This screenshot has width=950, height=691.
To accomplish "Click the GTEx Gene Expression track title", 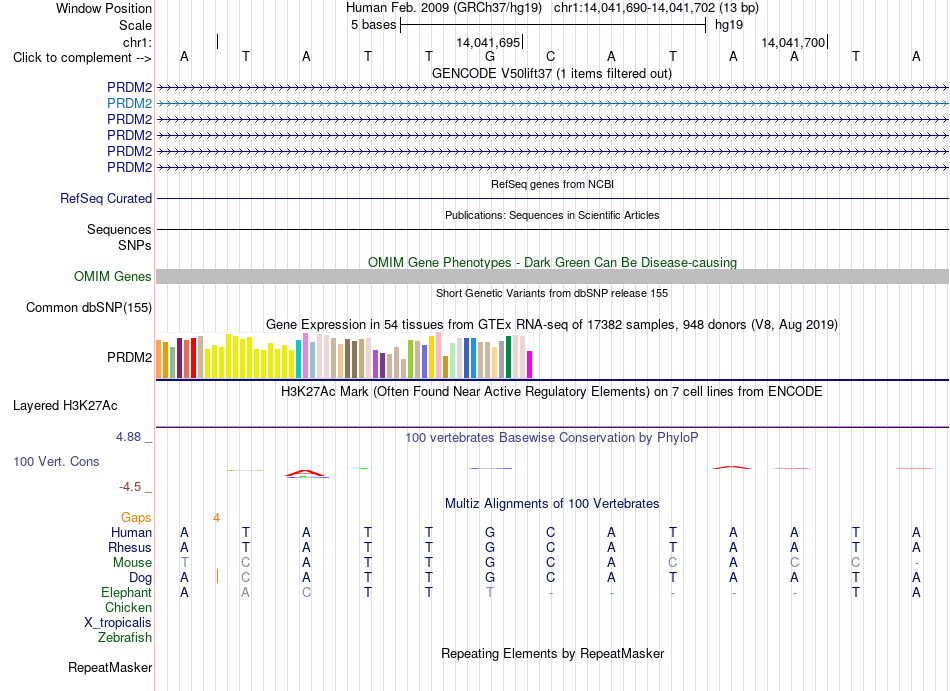I will 552,325.
